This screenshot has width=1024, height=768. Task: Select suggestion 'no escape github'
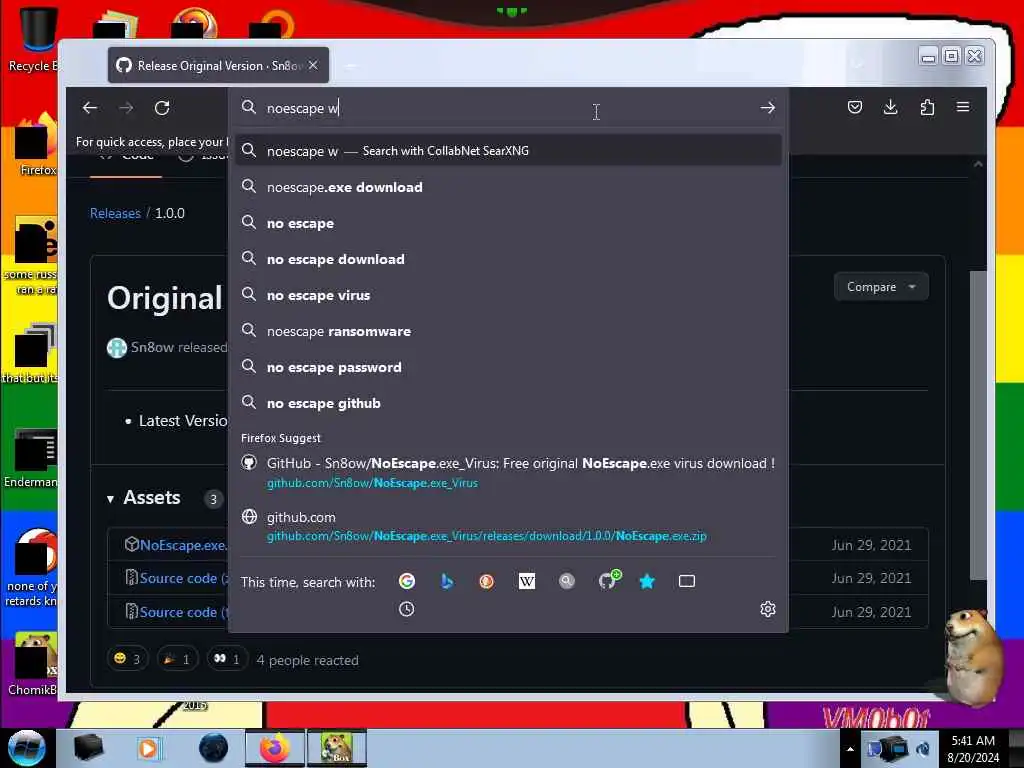click(x=508, y=403)
